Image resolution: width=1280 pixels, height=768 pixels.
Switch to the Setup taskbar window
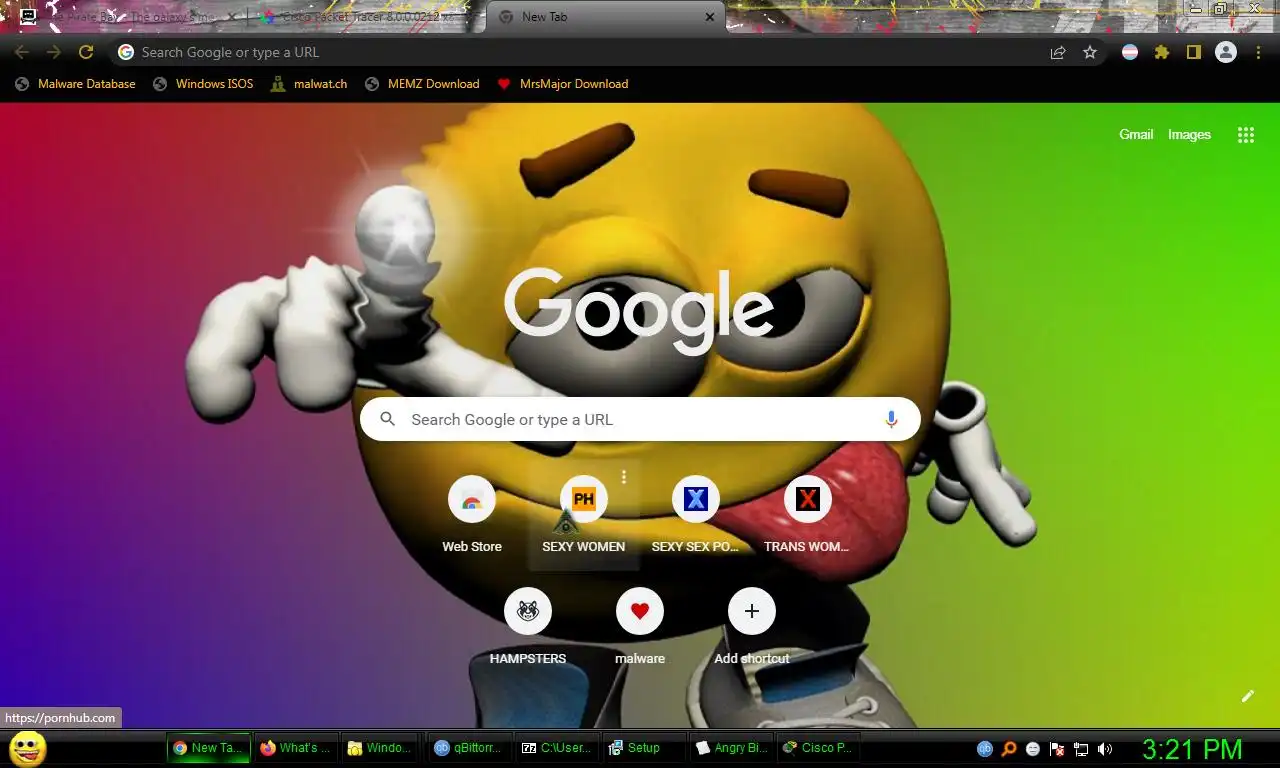click(x=643, y=748)
